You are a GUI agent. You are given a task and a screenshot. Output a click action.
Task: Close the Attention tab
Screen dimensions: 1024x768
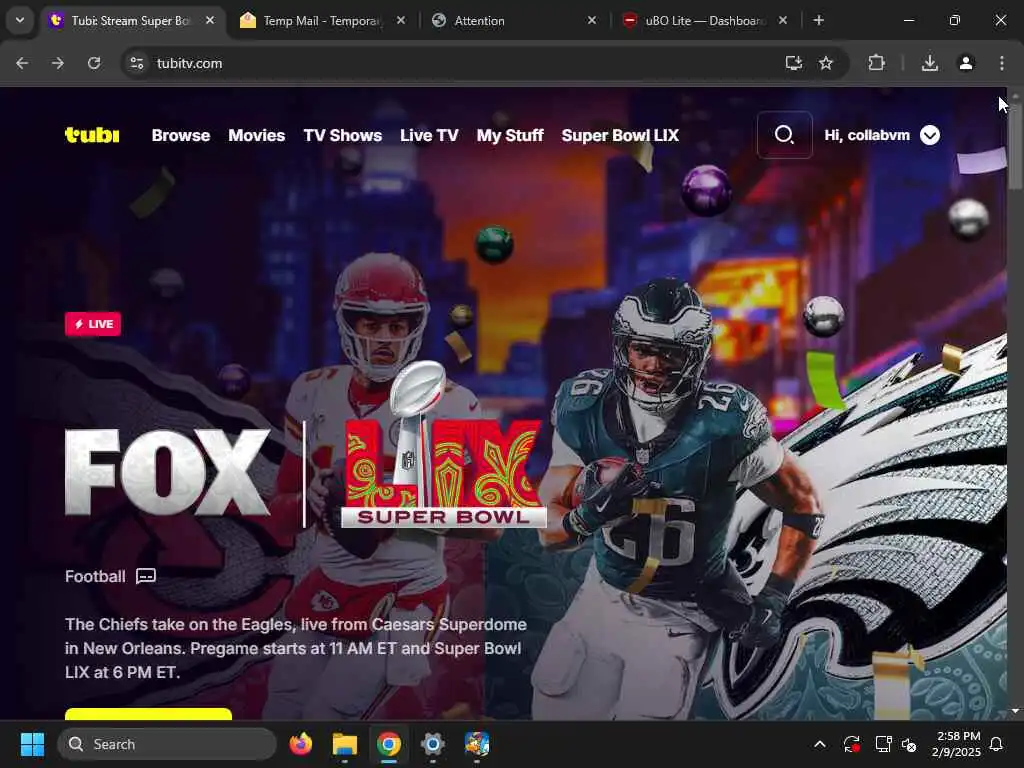tap(592, 21)
